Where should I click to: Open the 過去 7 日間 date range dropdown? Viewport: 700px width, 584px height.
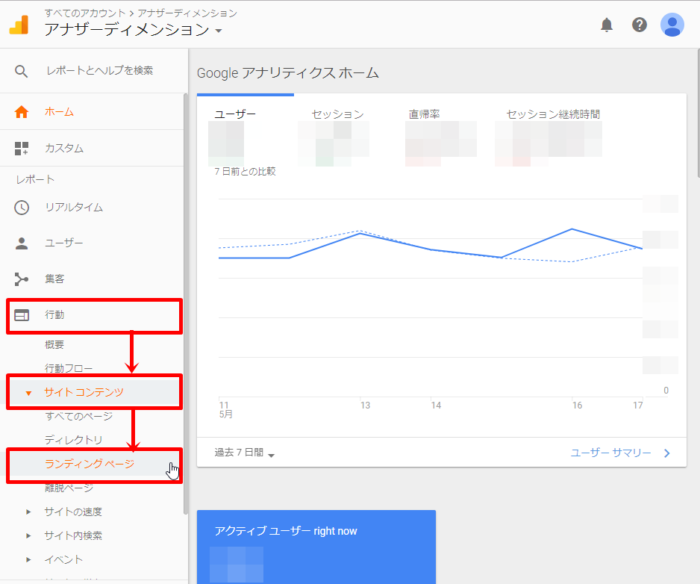(x=245, y=453)
